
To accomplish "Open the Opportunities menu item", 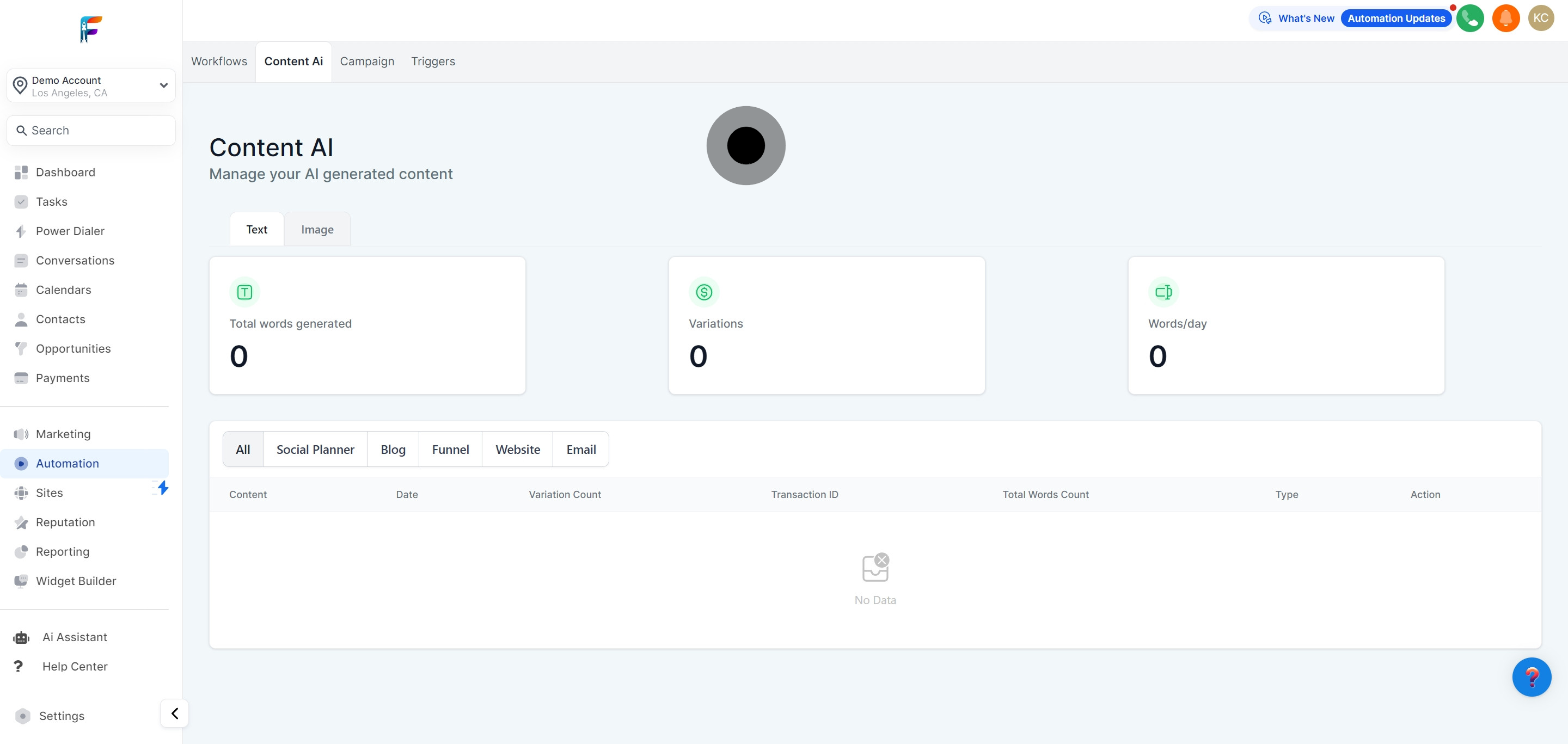I will [x=73, y=348].
